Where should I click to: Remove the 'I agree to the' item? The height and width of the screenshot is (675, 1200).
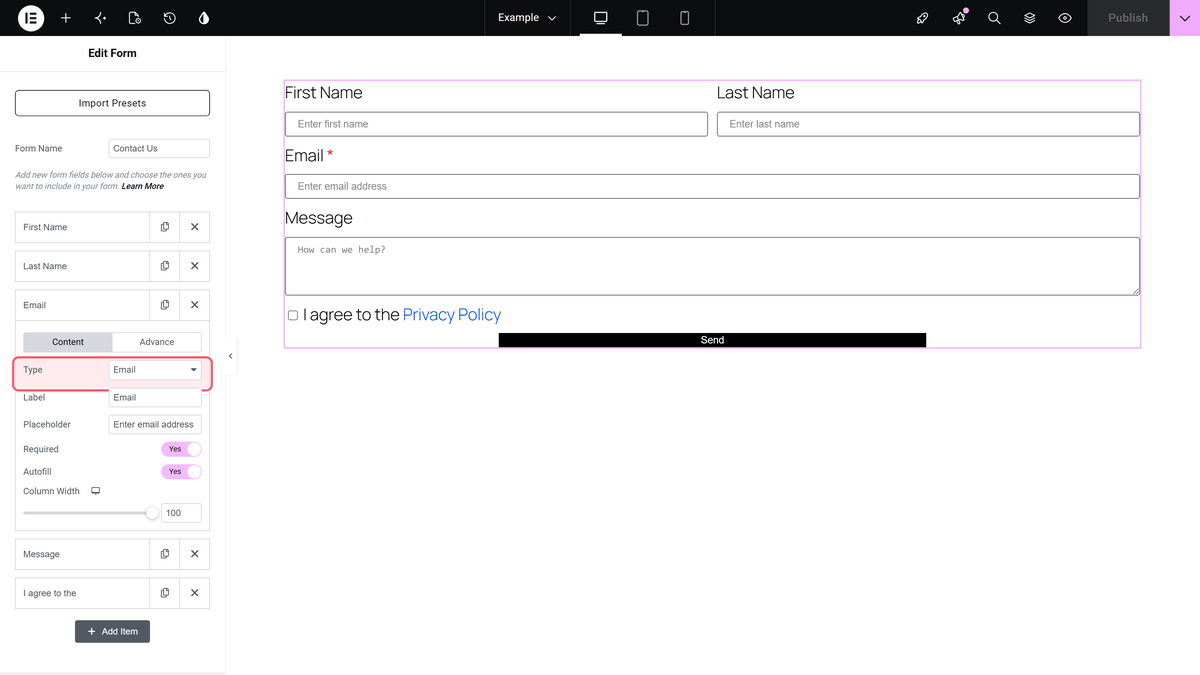195,593
